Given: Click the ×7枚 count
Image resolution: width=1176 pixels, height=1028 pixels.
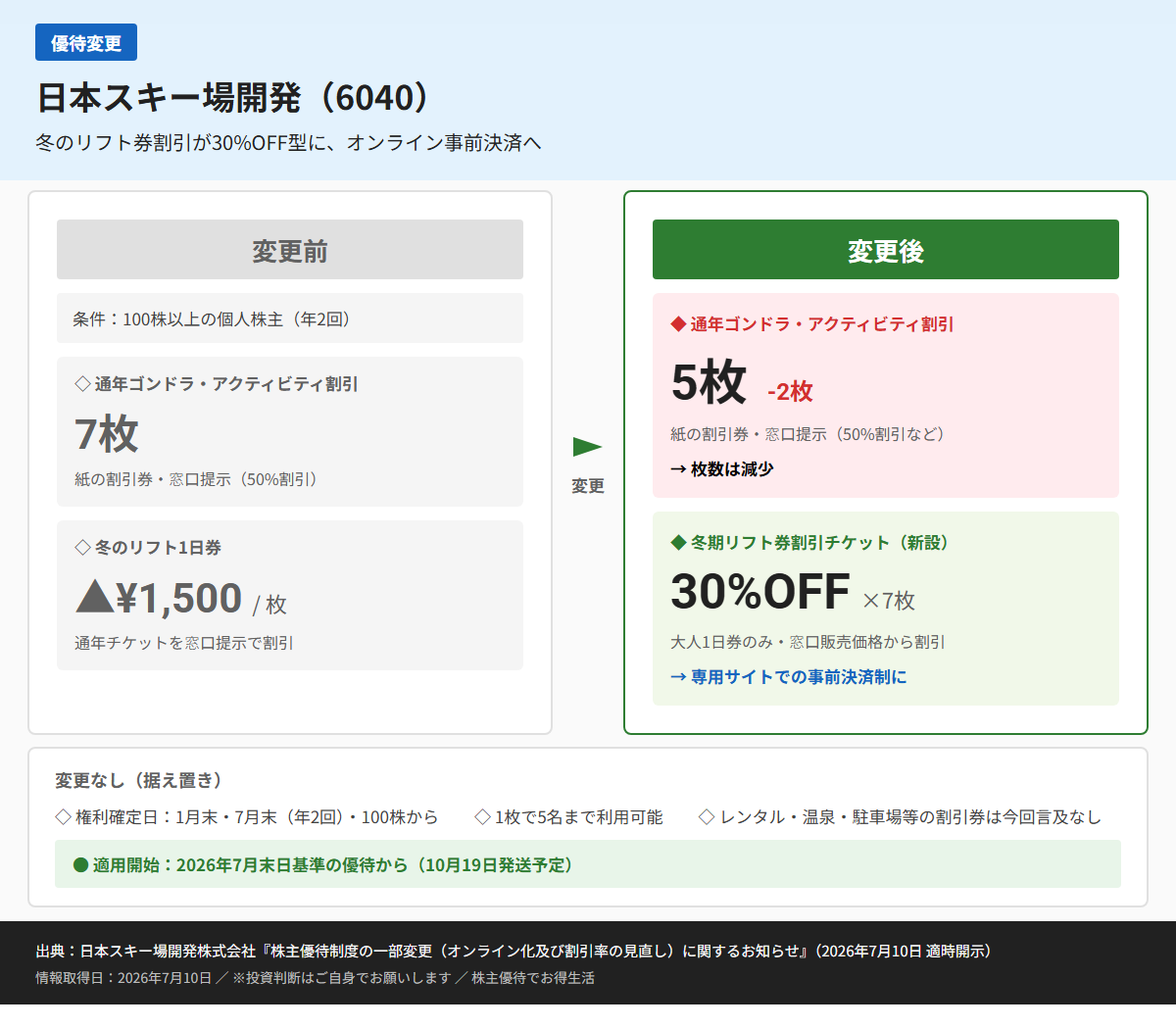Looking at the screenshot, I should click(889, 600).
